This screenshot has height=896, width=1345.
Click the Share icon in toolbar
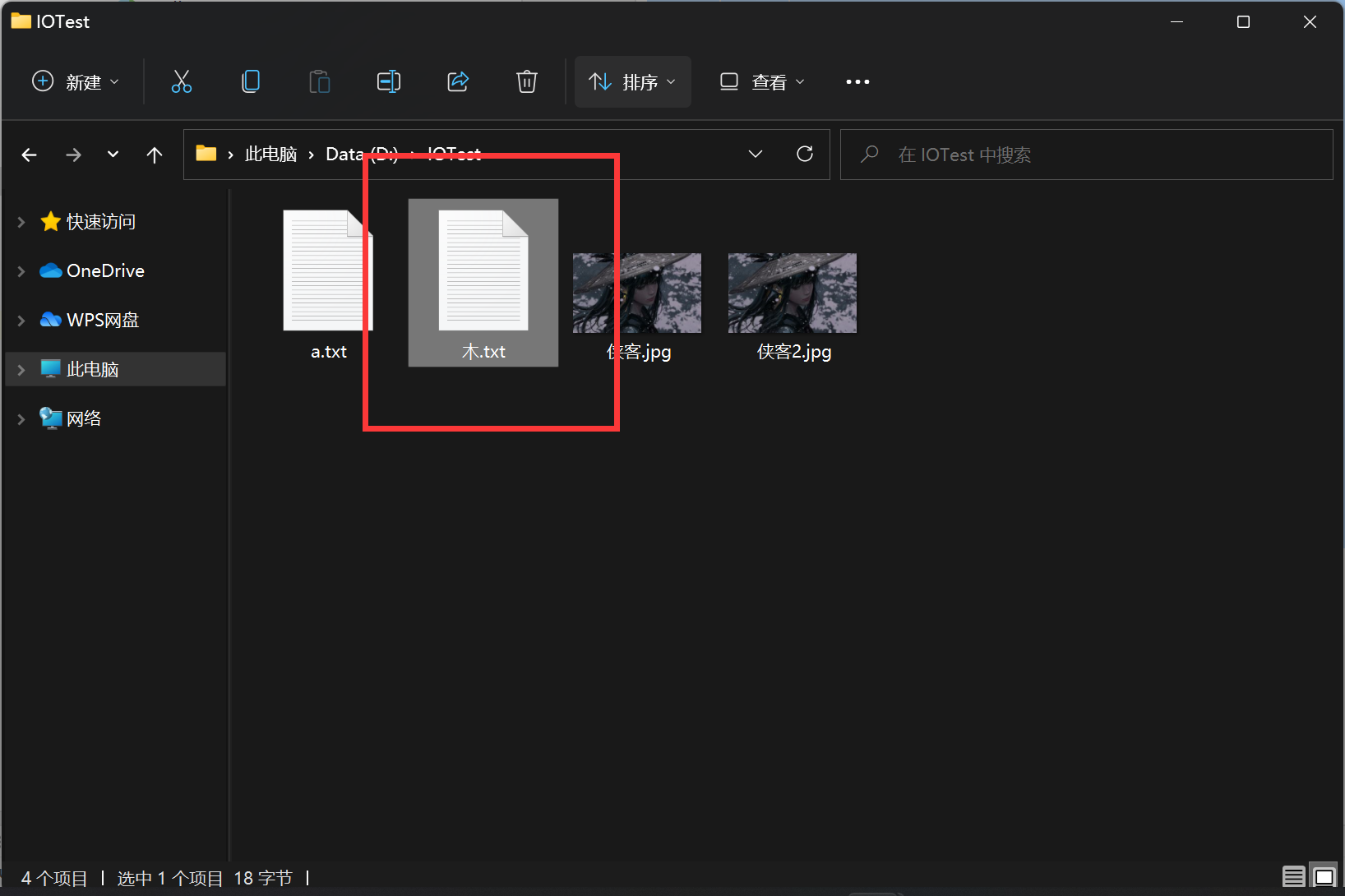click(458, 81)
